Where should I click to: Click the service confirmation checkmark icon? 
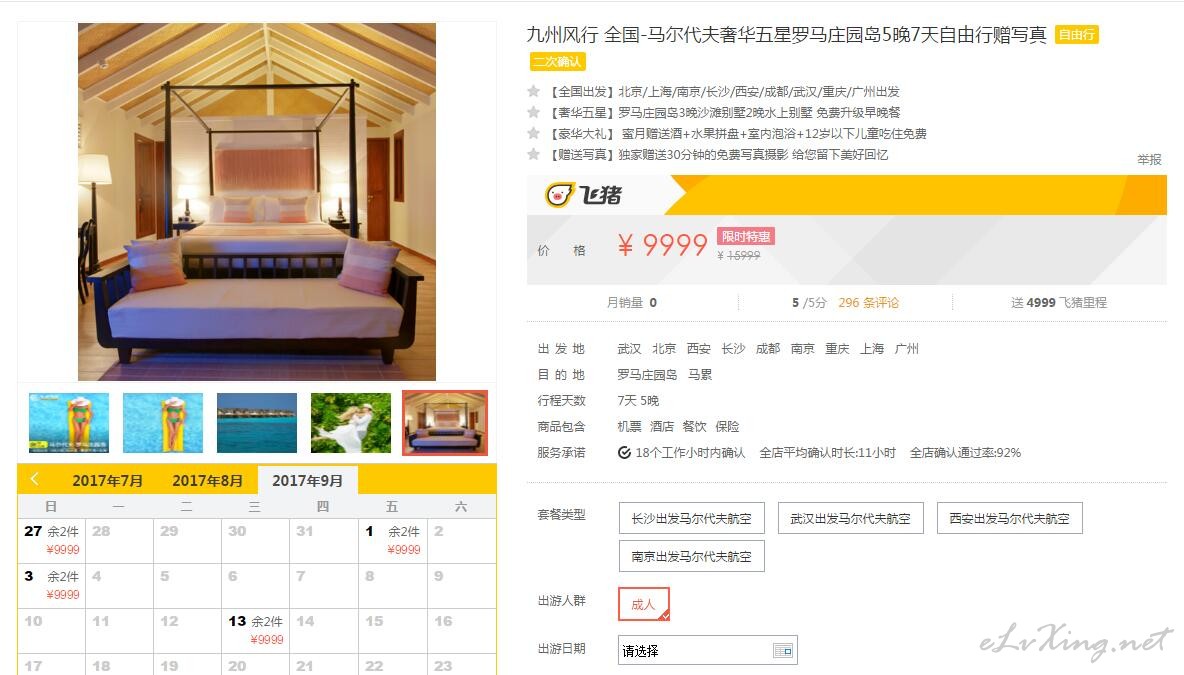coord(624,452)
